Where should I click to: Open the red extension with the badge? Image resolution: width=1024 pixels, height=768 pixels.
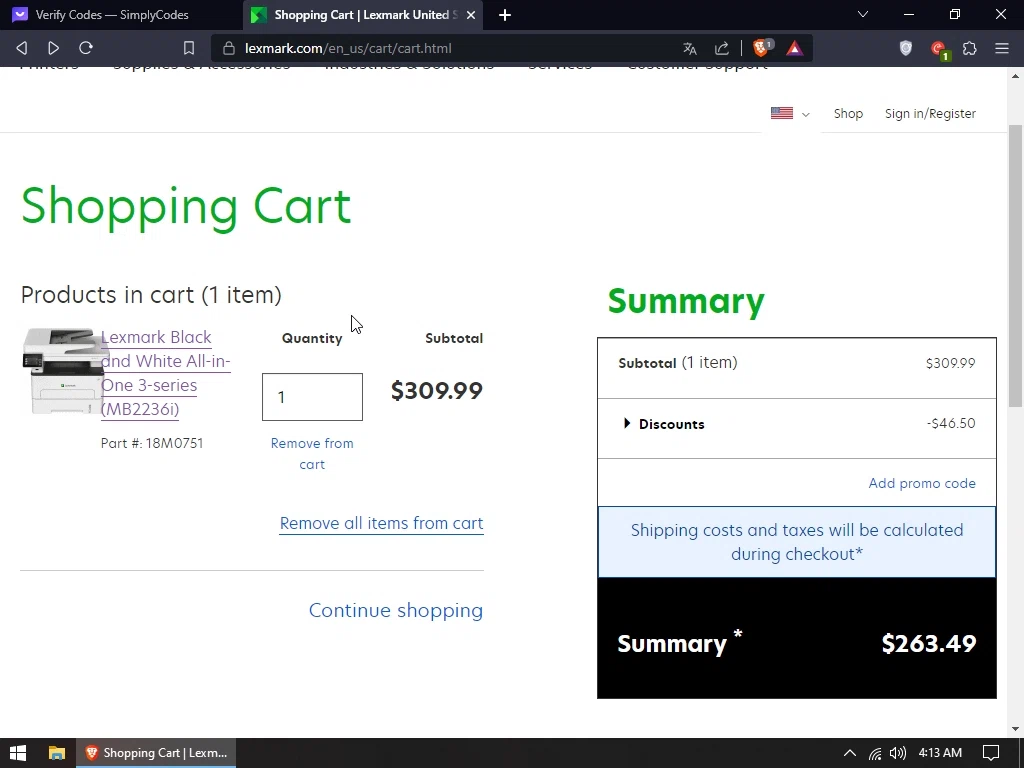coord(939,50)
